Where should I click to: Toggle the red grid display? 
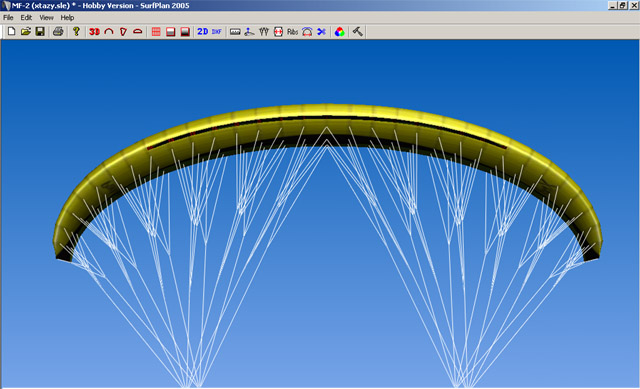click(156, 31)
